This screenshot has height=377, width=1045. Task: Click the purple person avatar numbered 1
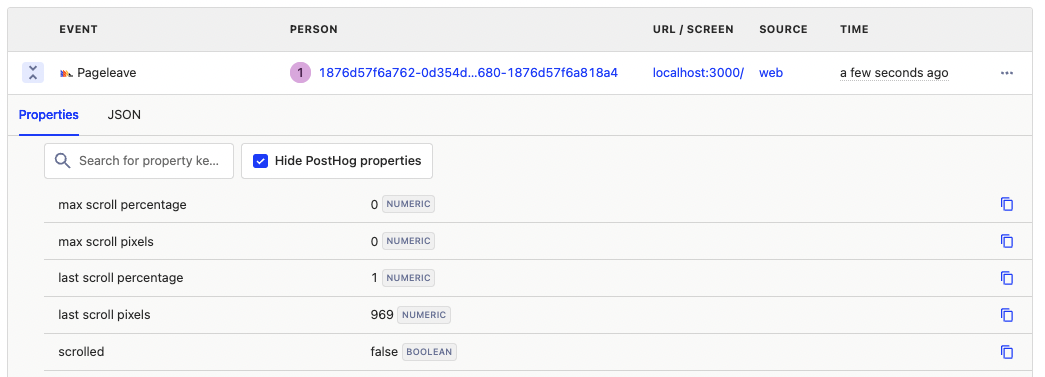pos(300,73)
